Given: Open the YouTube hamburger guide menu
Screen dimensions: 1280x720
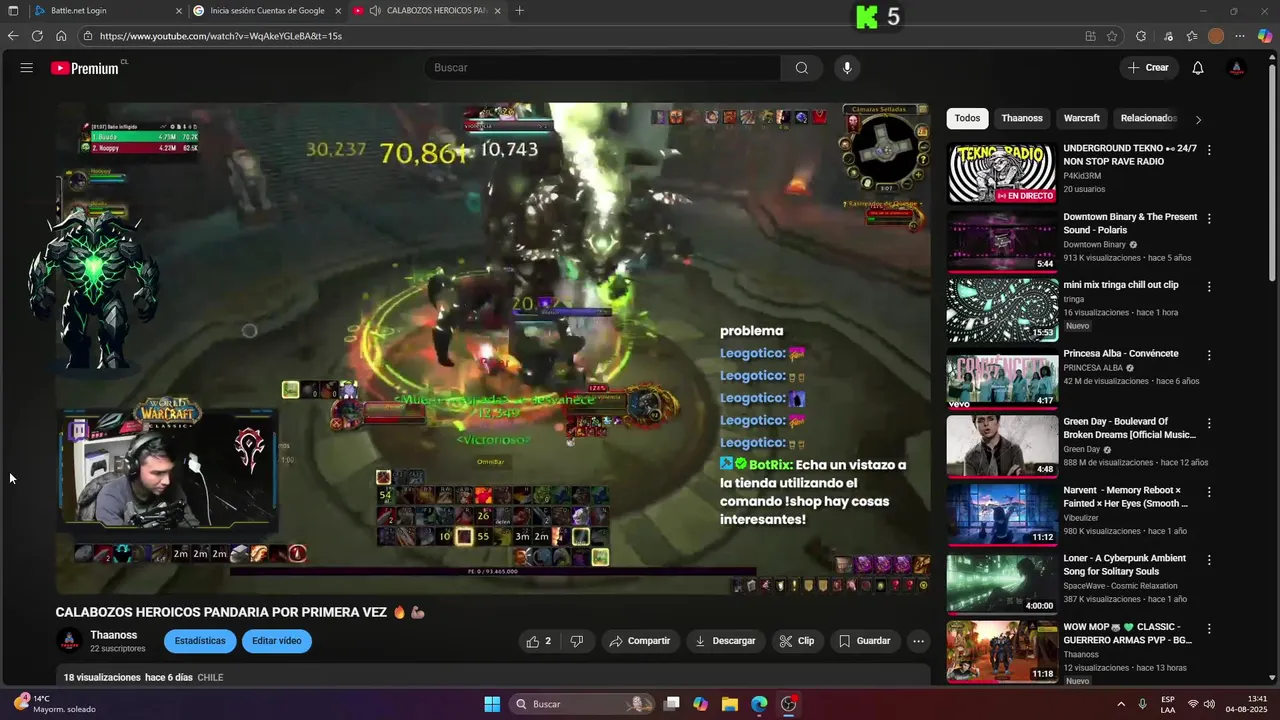Looking at the screenshot, I should click(x=27, y=68).
